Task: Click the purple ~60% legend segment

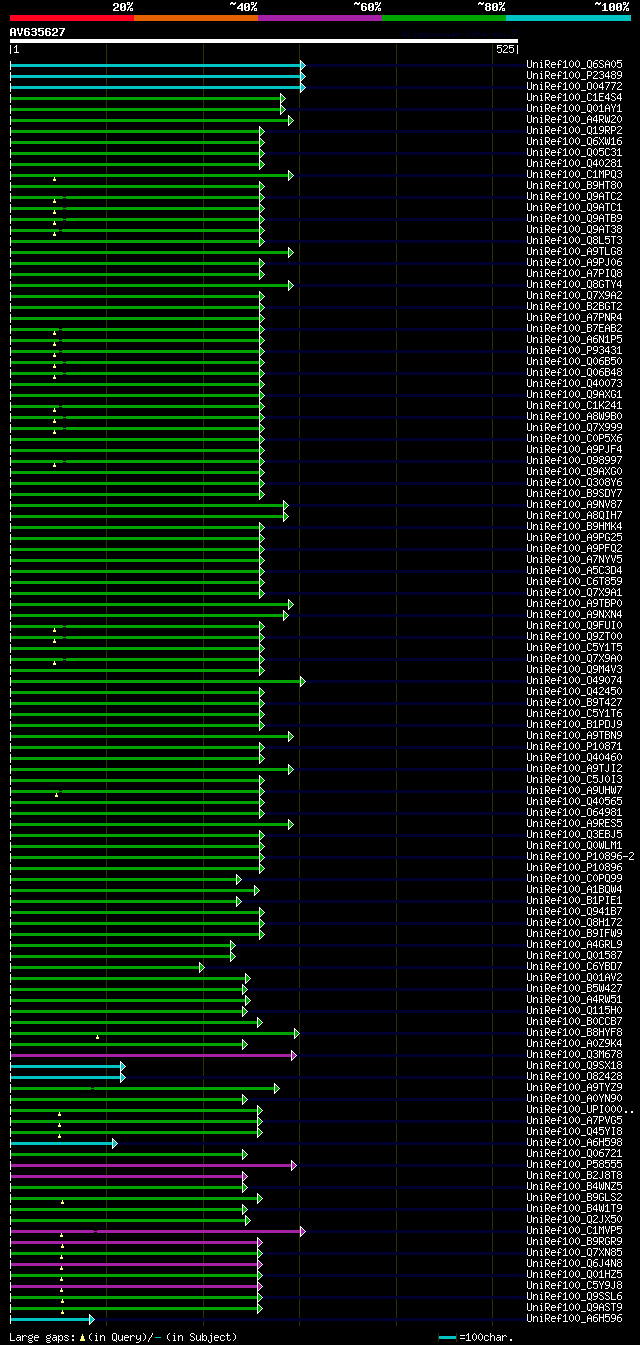Action: pos(320,17)
